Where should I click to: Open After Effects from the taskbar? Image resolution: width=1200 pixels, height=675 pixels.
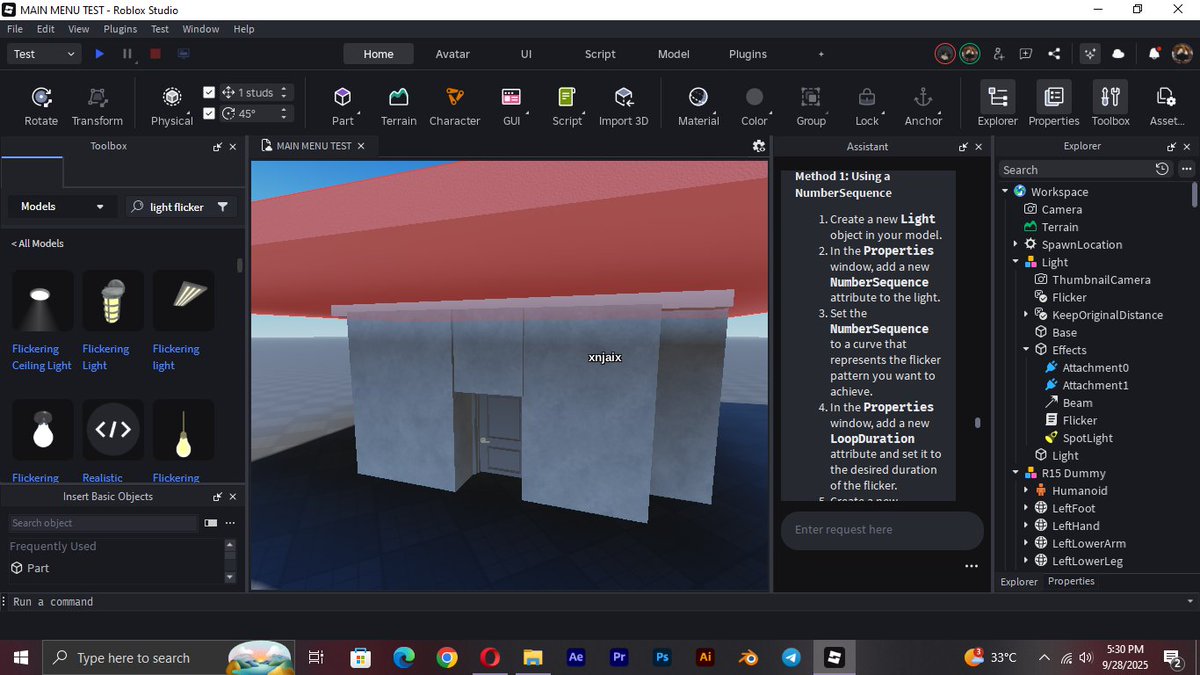576,657
